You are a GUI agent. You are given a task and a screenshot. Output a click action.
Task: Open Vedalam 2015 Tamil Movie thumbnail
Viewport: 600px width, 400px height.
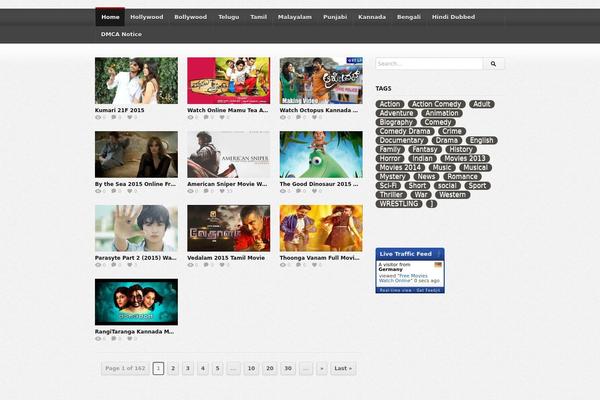pos(228,228)
